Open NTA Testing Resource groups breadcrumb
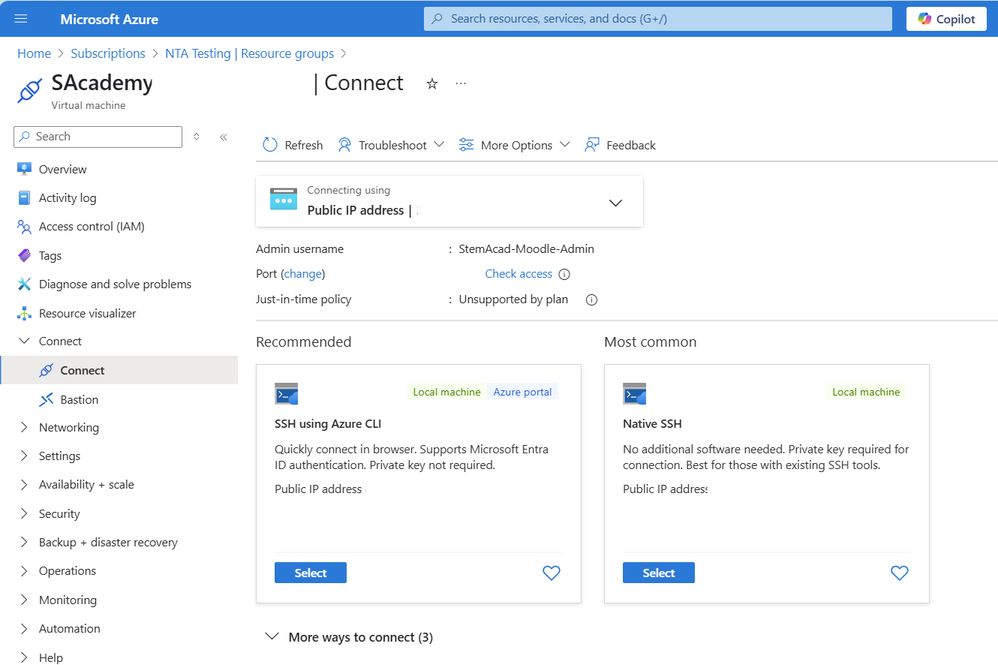 (250, 53)
